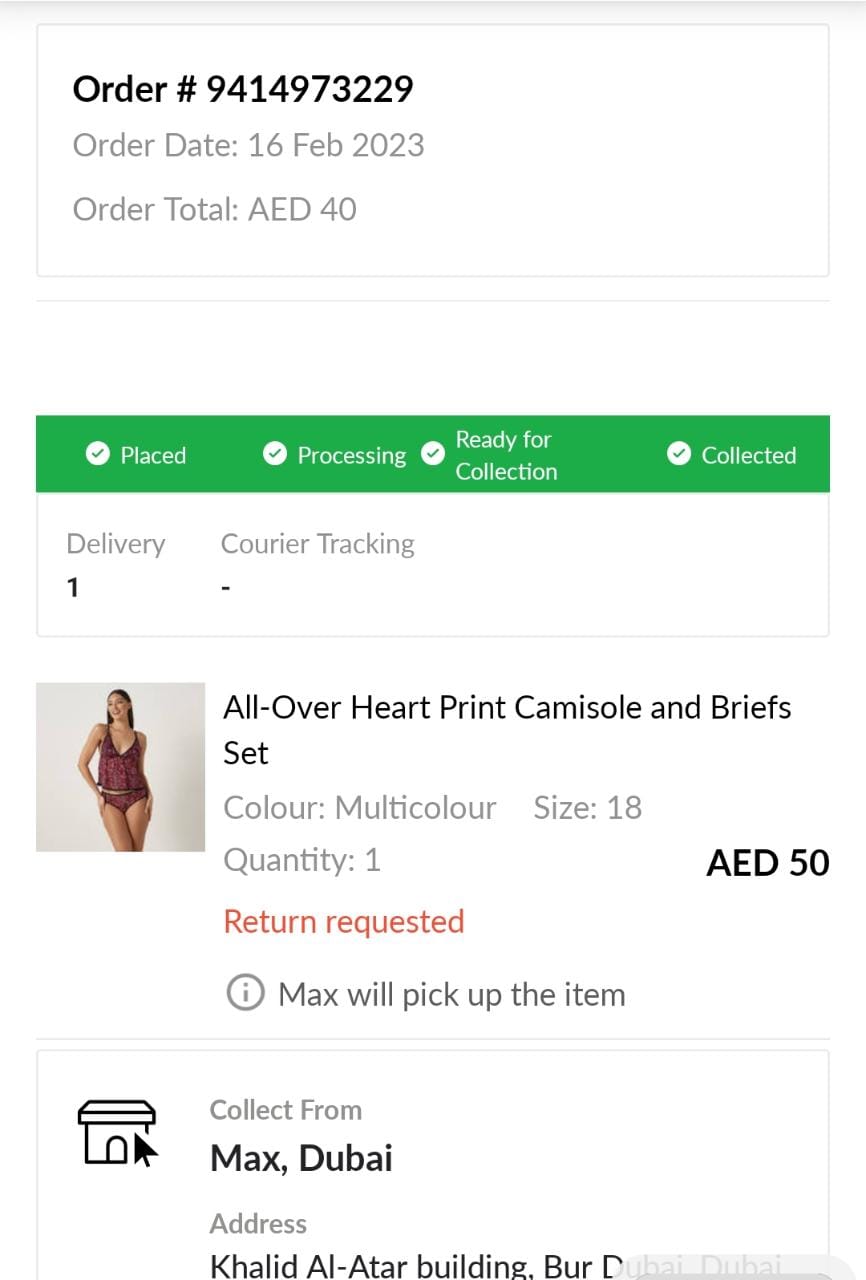Click the order number 9414973229 heading

click(243, 89)
